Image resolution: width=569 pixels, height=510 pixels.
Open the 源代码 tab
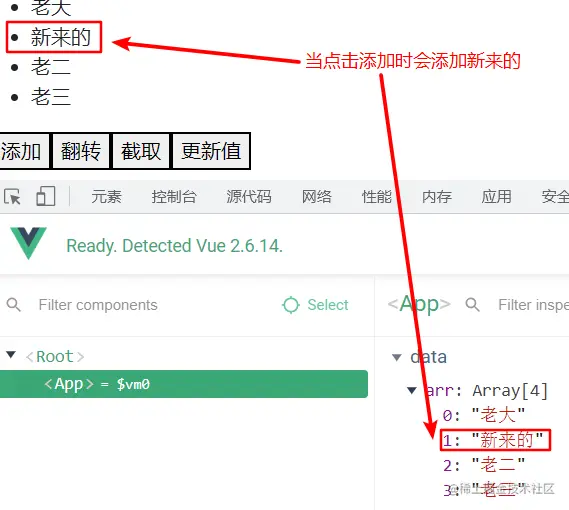pos(249,197)
